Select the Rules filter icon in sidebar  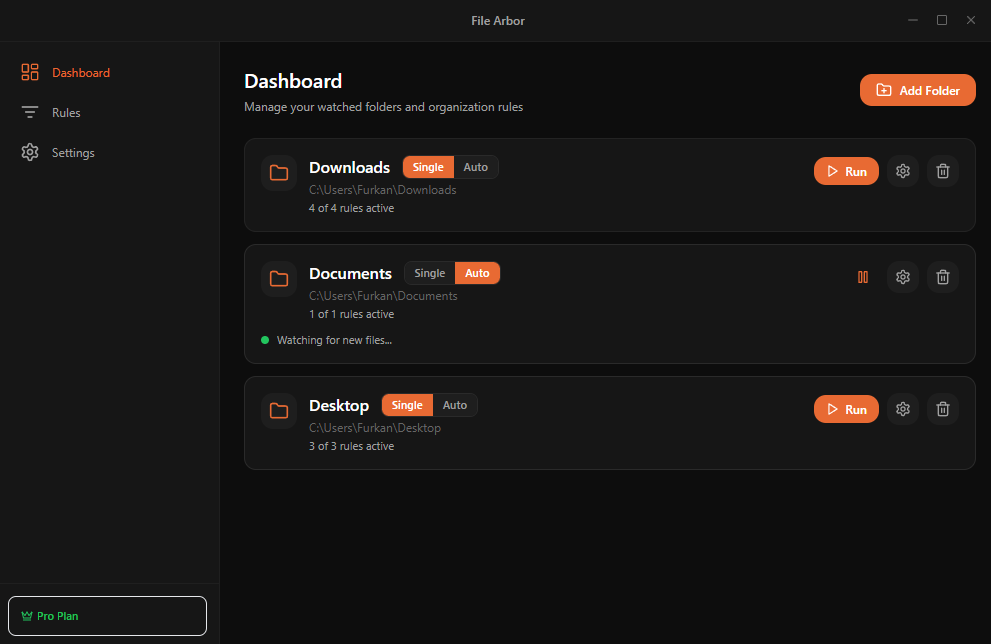click(29, 112)
